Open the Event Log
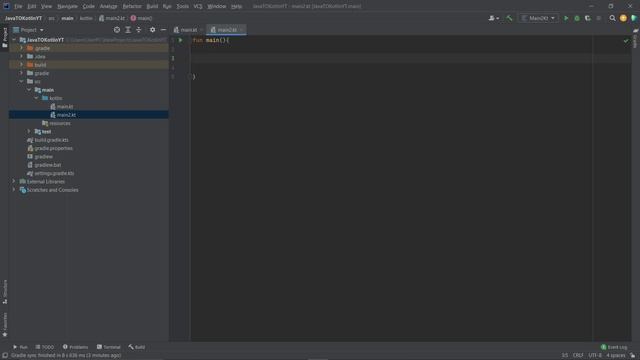Image resolution: width=640 pixels, height=360 pixels. point(614,347)
